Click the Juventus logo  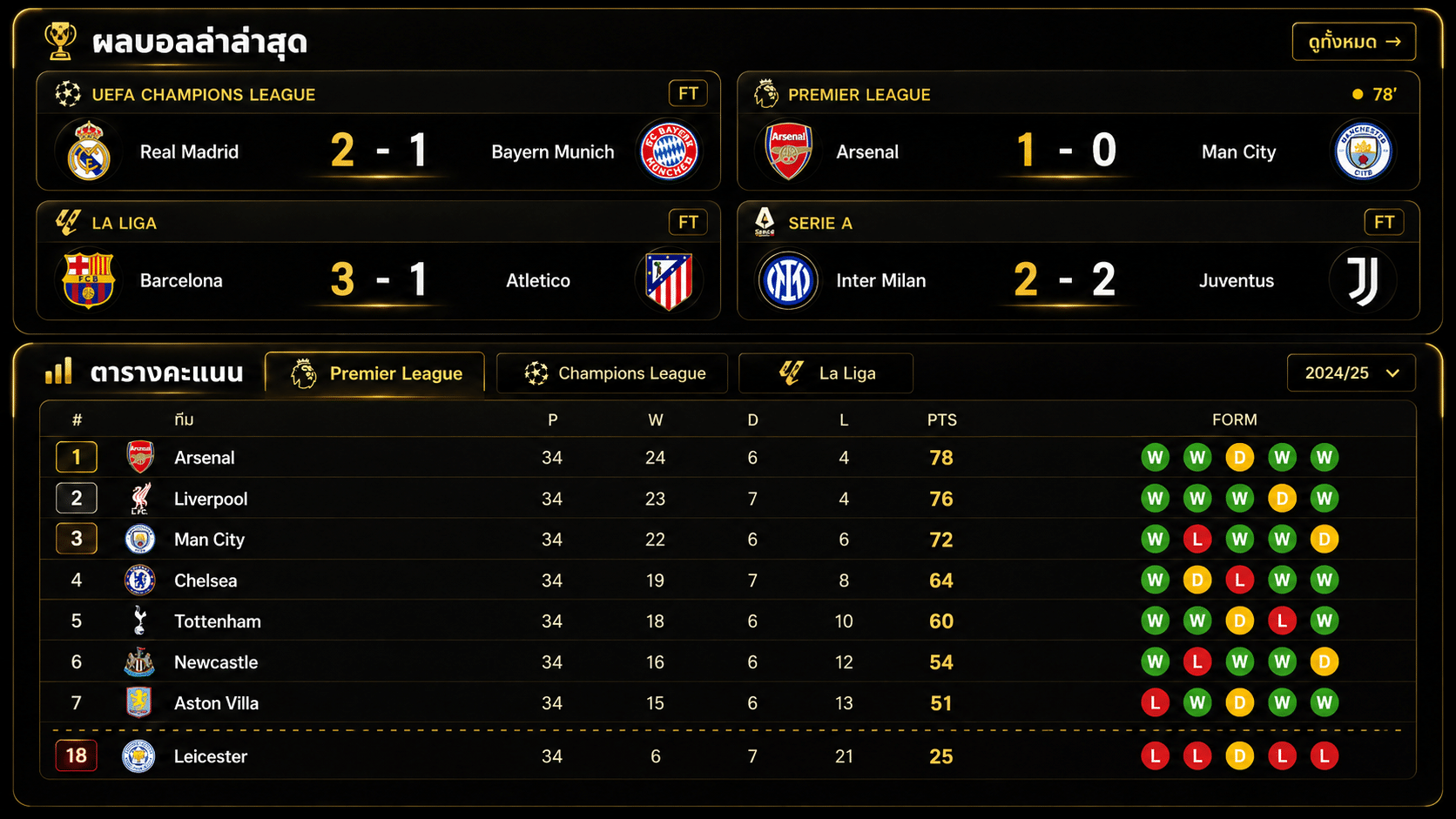click(x=1363, y=280)
